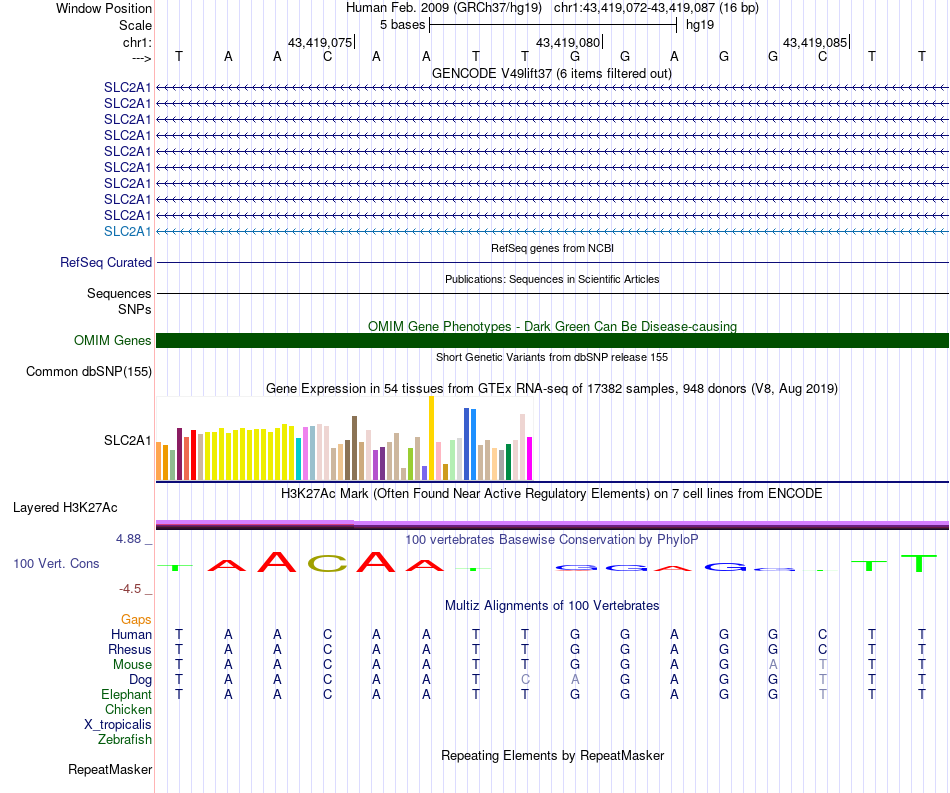Click the 43,419,085 position marker

click(x=815, y=42)
